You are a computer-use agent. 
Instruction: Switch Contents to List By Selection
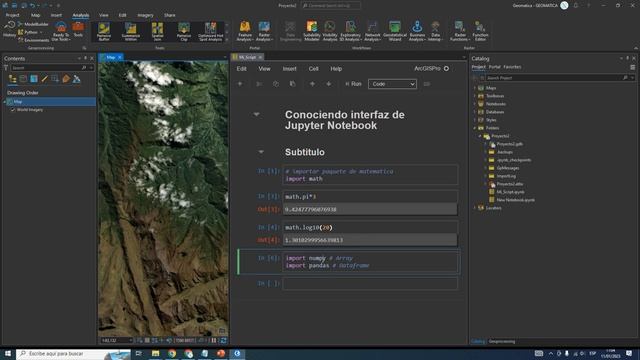34,79
